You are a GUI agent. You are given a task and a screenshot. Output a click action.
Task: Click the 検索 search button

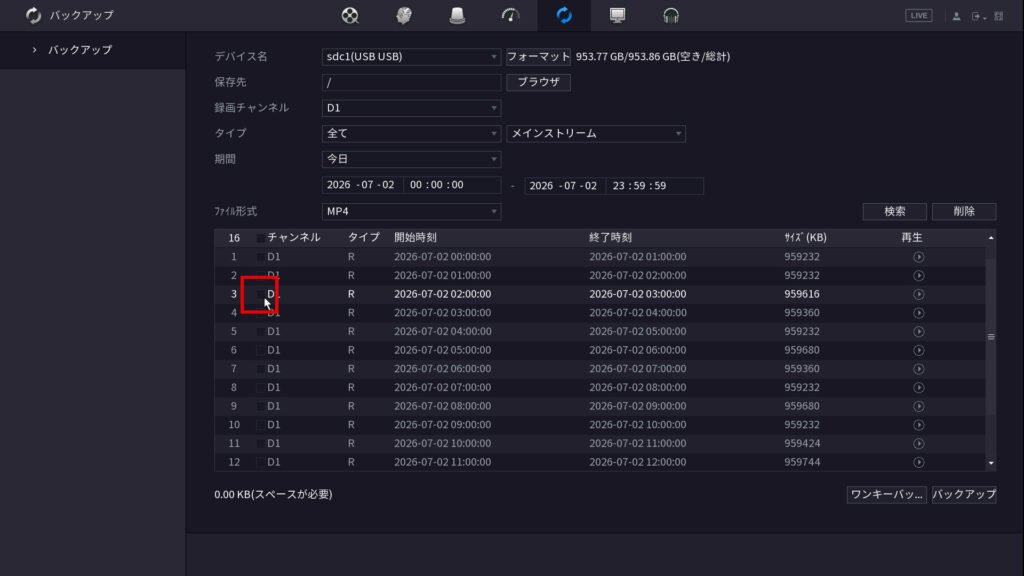895,212
